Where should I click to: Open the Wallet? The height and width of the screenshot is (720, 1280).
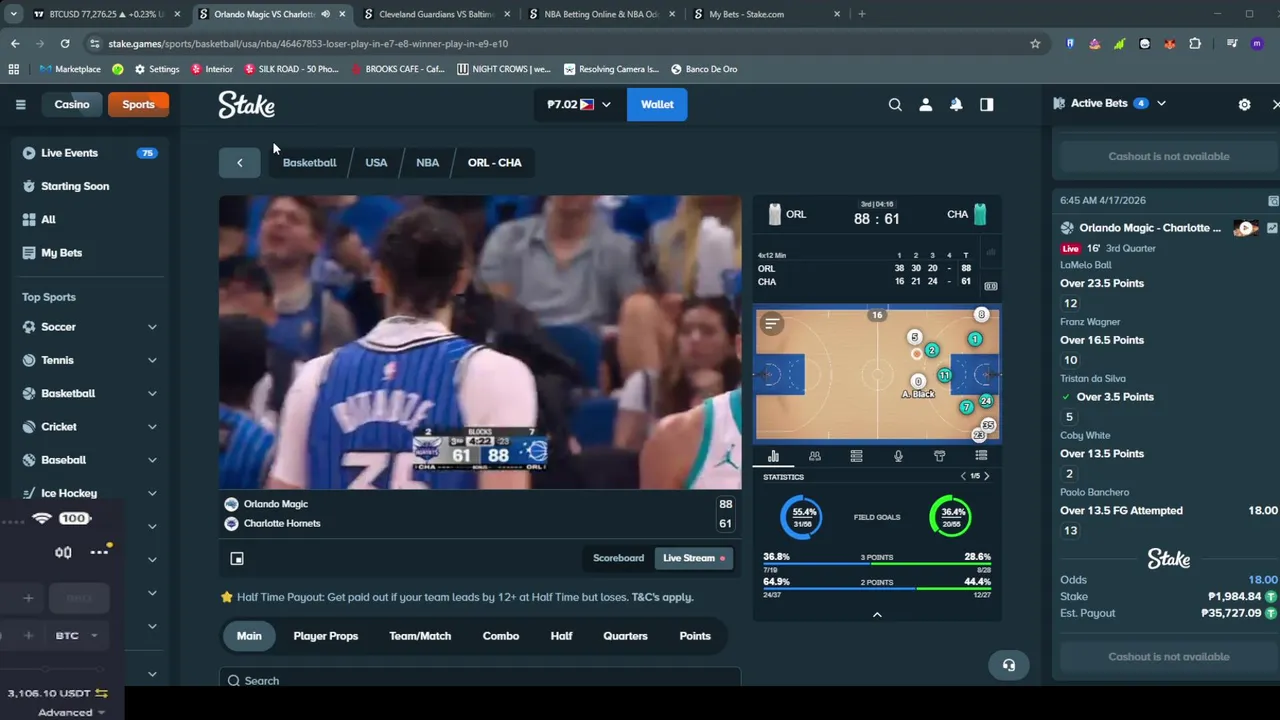pyautogui.click(x=657, y=104)
